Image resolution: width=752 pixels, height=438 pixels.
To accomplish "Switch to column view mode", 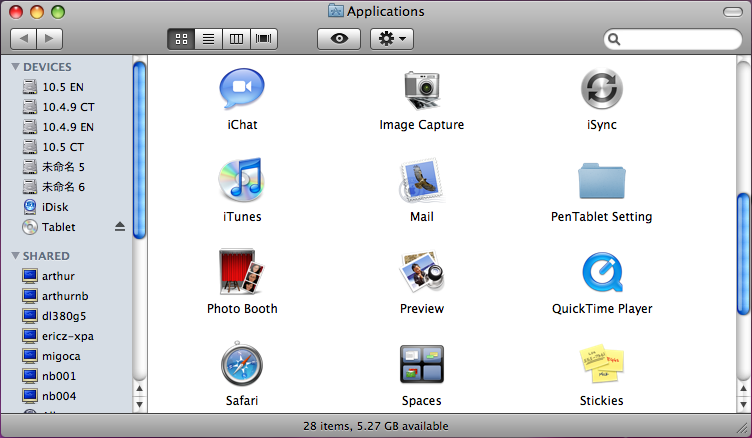I will (x=236, y=39).
